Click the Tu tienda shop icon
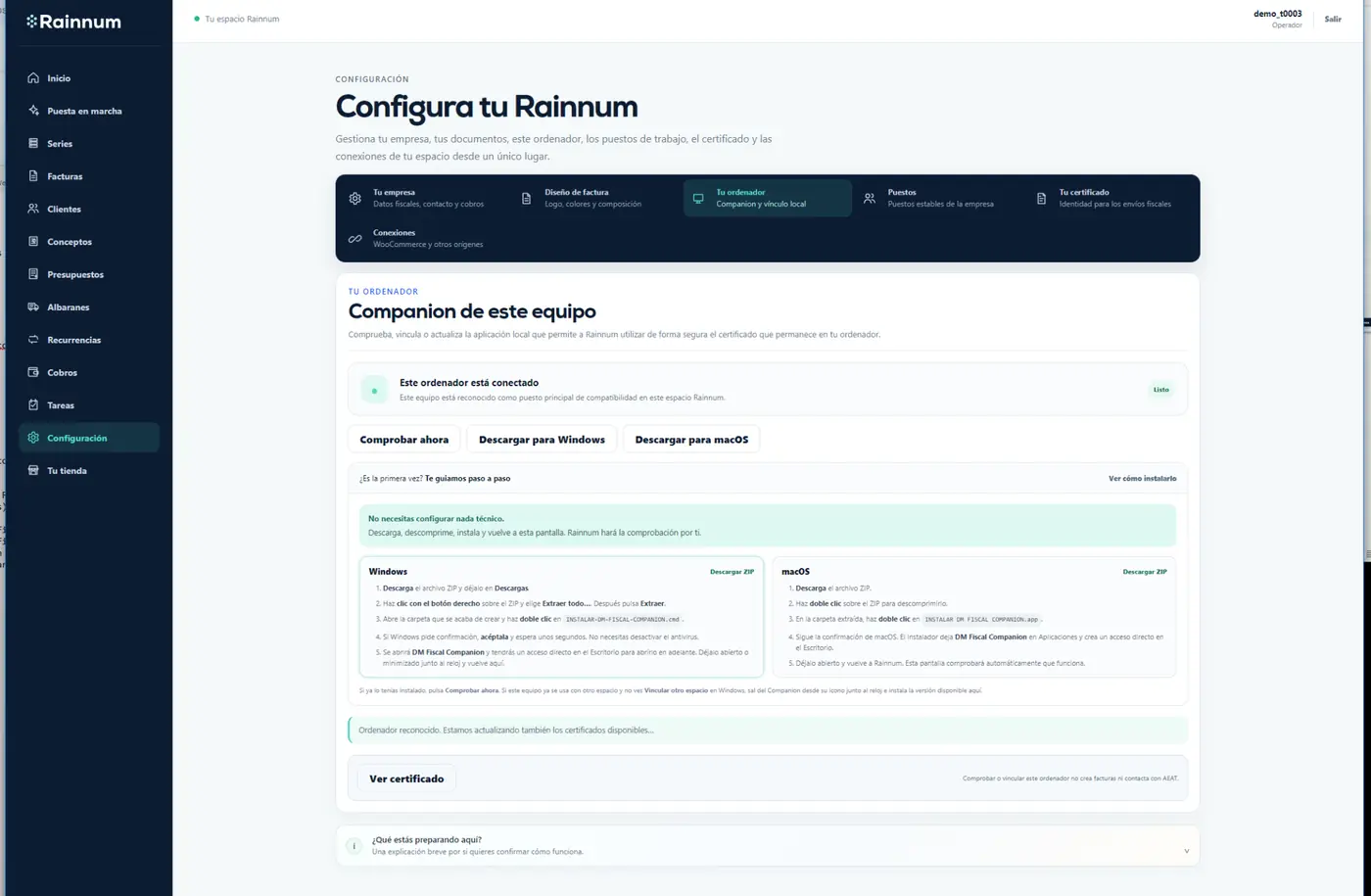The image size is (1371, 896). pos(33,471)
